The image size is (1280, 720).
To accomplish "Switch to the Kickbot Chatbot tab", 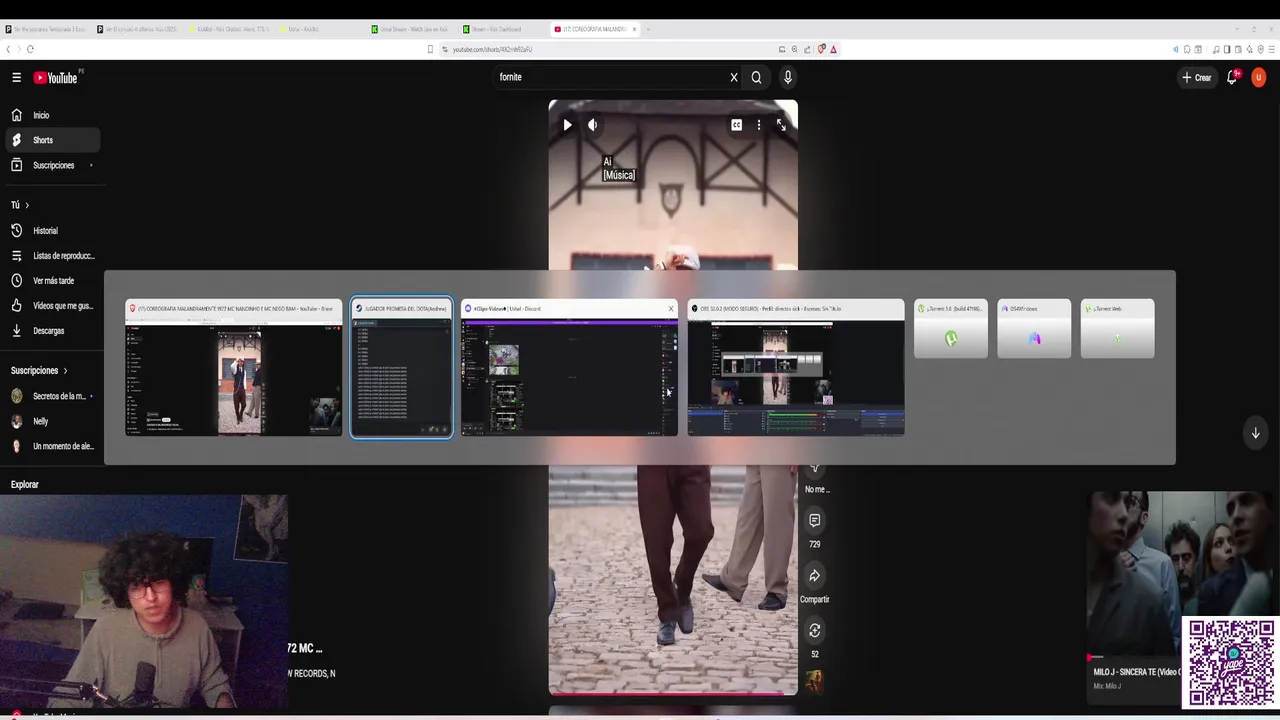I will pos(228,29).
